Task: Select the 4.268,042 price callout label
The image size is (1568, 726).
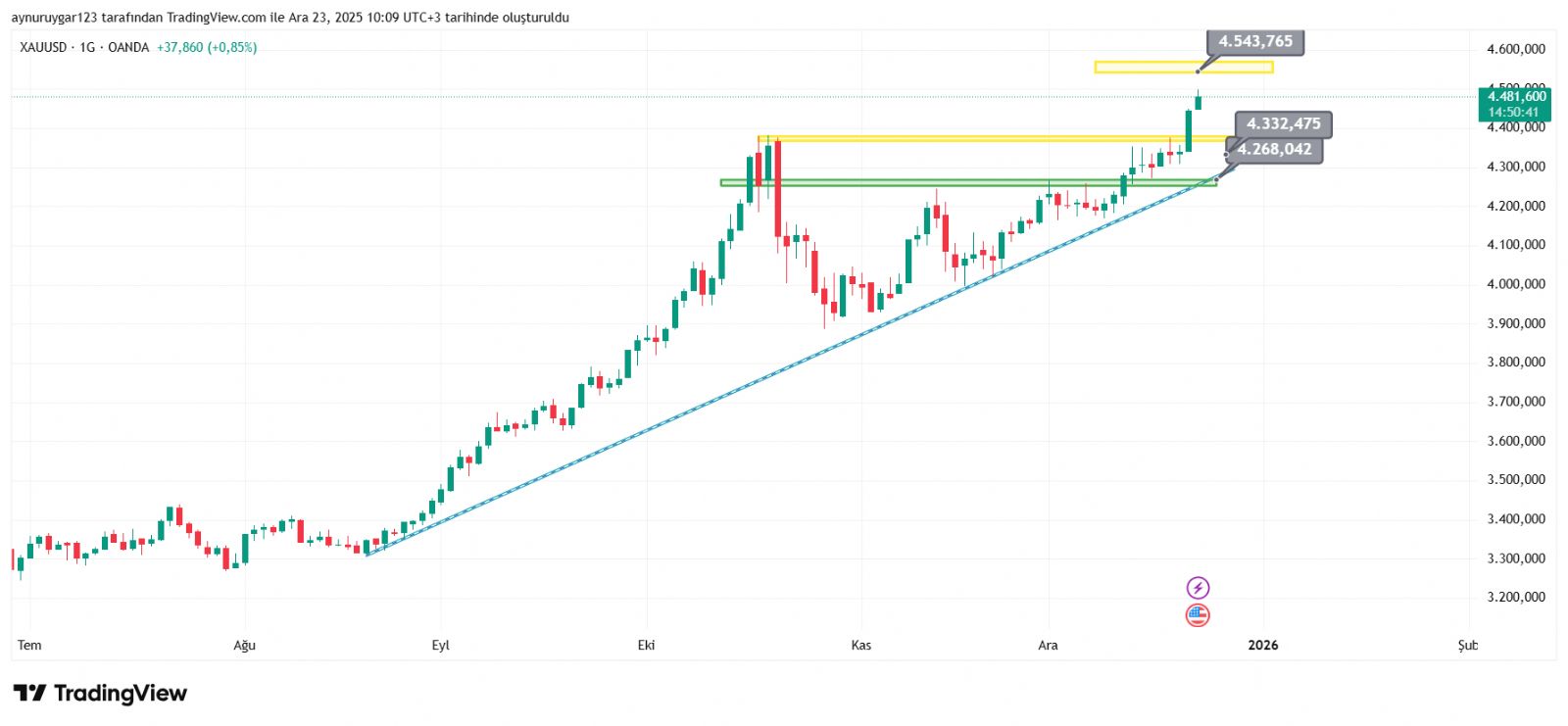Action: (1274, 150)
